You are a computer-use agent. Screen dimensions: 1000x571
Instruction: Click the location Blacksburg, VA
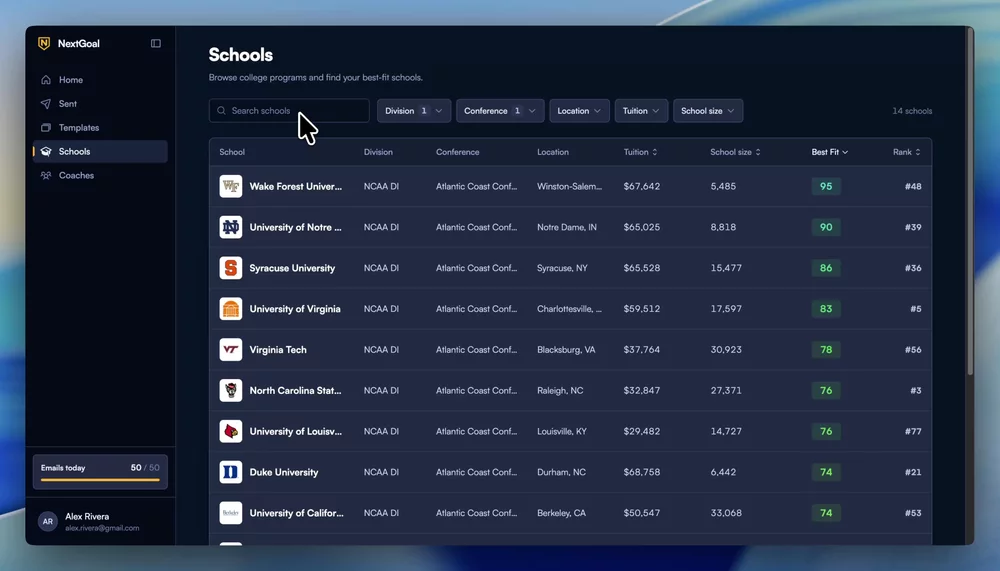point(566,350)
